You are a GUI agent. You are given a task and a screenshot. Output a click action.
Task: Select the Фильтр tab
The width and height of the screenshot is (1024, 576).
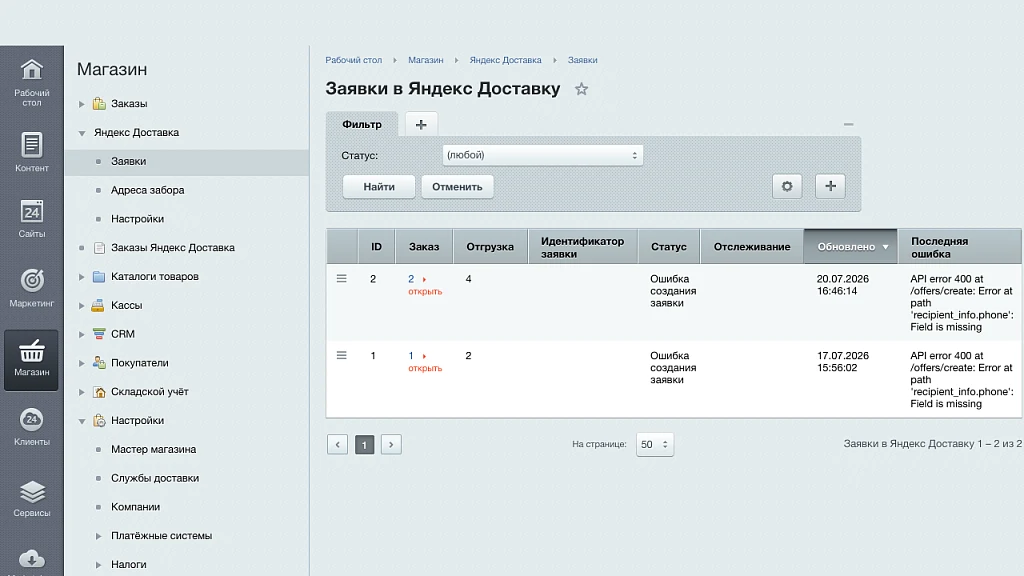click(362, 124)
